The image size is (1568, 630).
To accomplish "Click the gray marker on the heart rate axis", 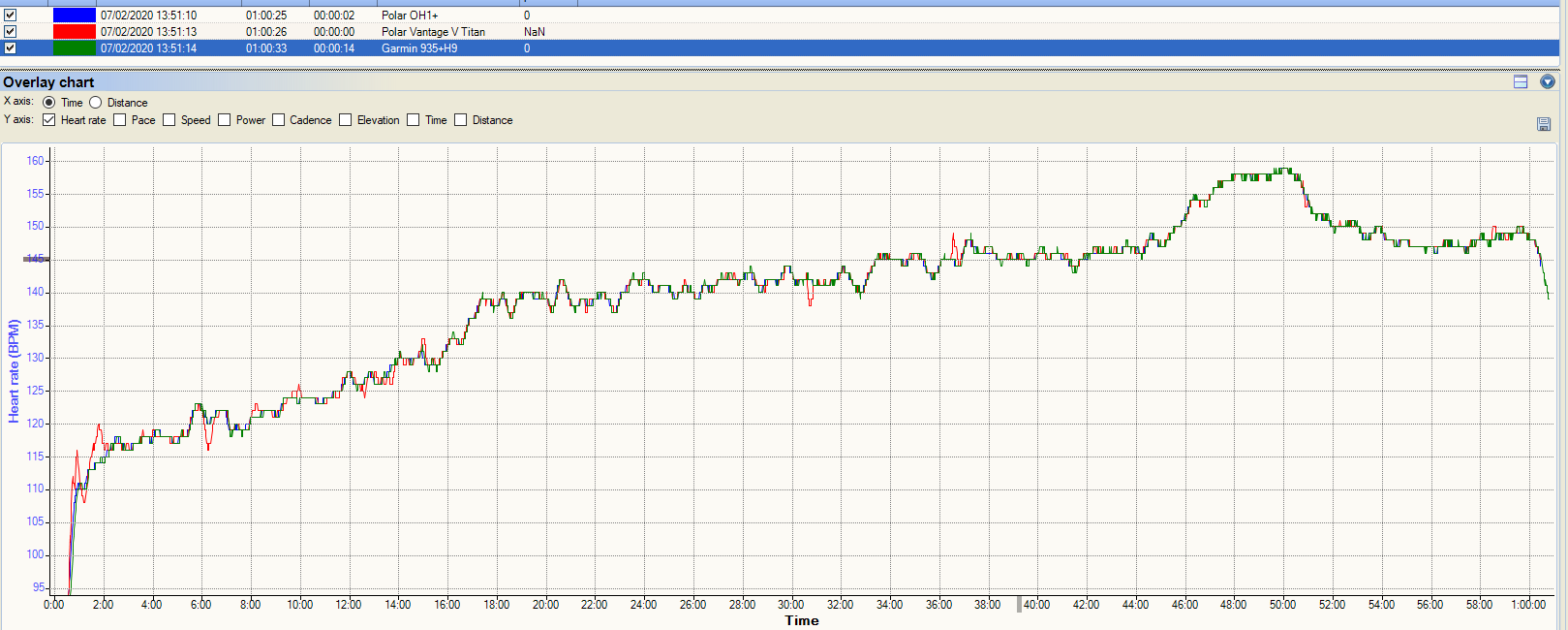I will coord(37,259).
